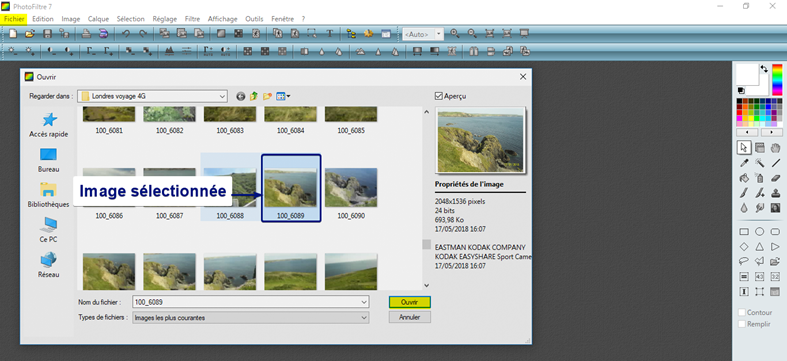
Task: Choose the Lasso selection shape
Action: tap(744, 261)
